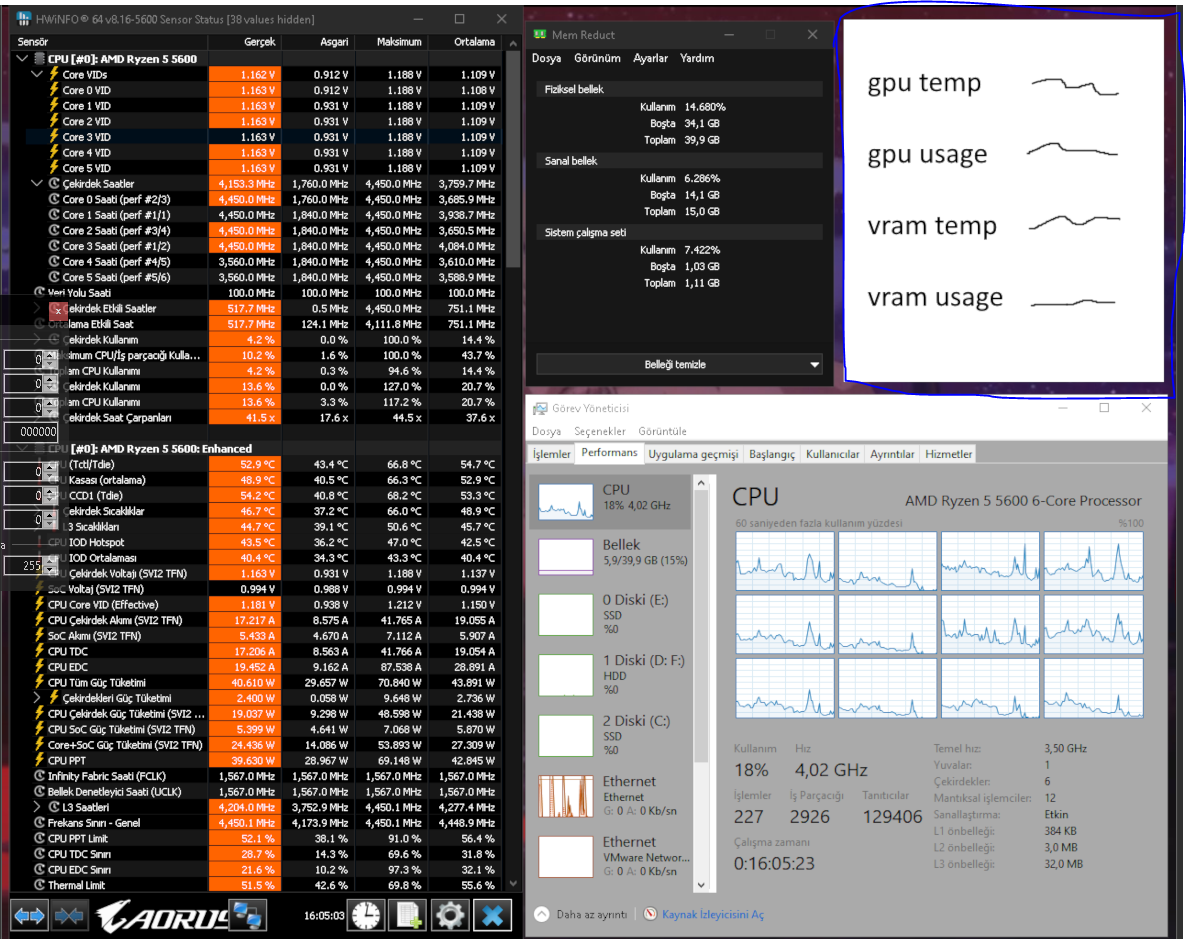Image resolution: width=1186 pixels, height=939 pixels.
Task: Open the Kaynak İzleyicisini Aç link
Action: click(x=713, y=914)
